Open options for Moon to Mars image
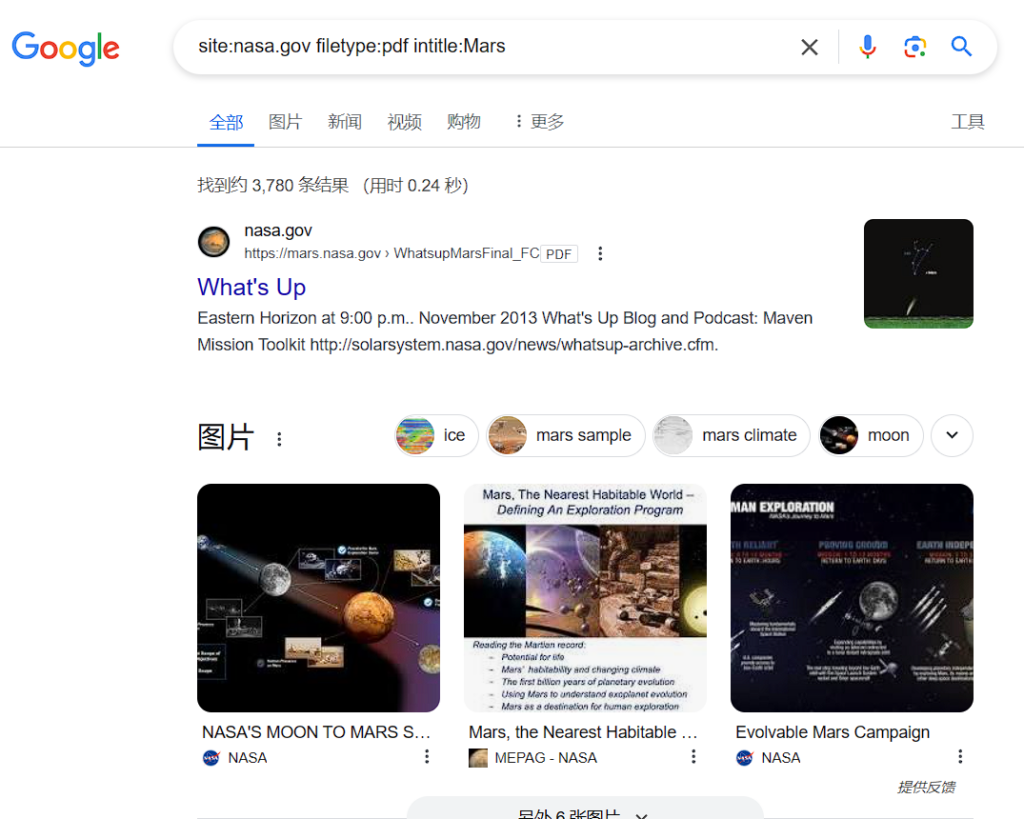The height and width of the screenshot is (819, 1024). (426, 757)
